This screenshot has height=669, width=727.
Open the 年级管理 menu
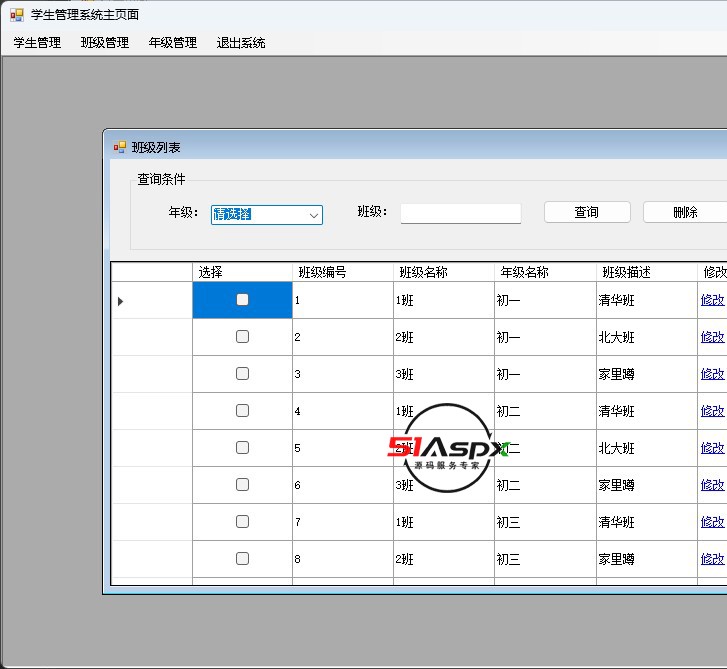[173, 43]
